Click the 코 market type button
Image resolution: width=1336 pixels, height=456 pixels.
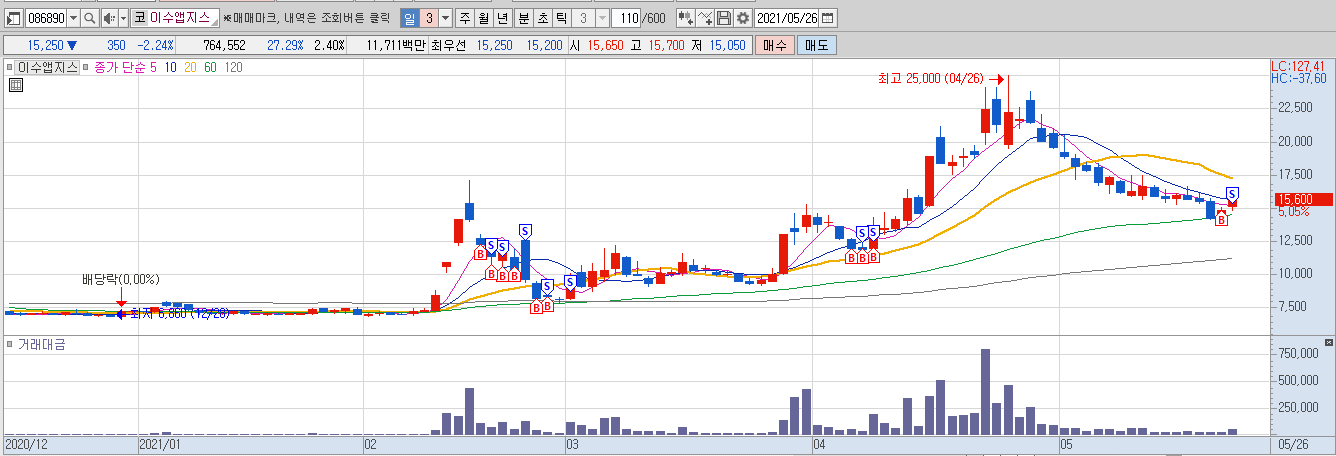tap(139, 18)
